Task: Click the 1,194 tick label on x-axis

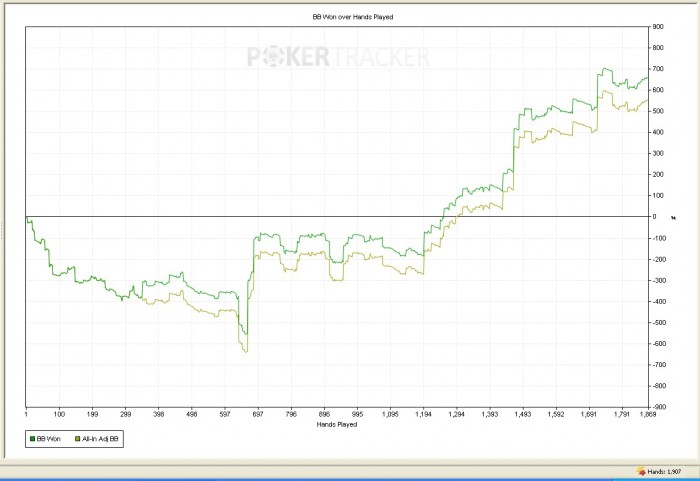Action: pyautogui.click(x=423, y=414)
